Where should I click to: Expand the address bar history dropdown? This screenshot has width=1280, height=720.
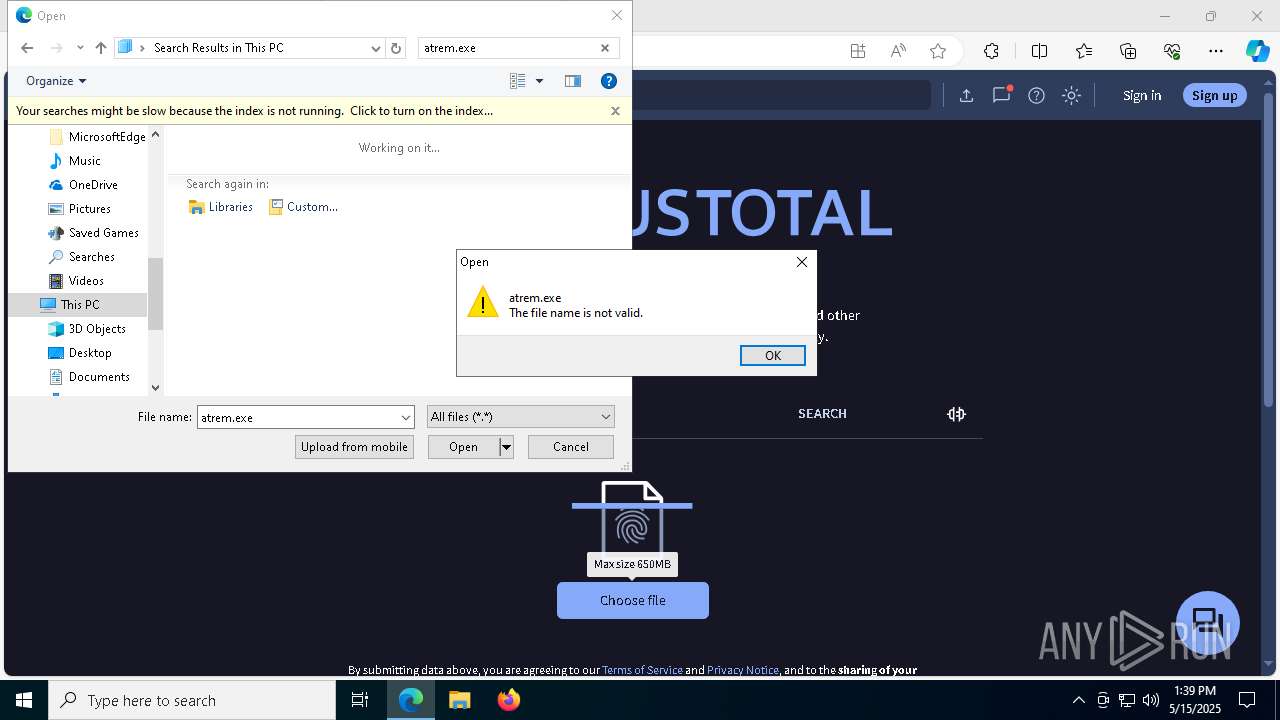376,48
